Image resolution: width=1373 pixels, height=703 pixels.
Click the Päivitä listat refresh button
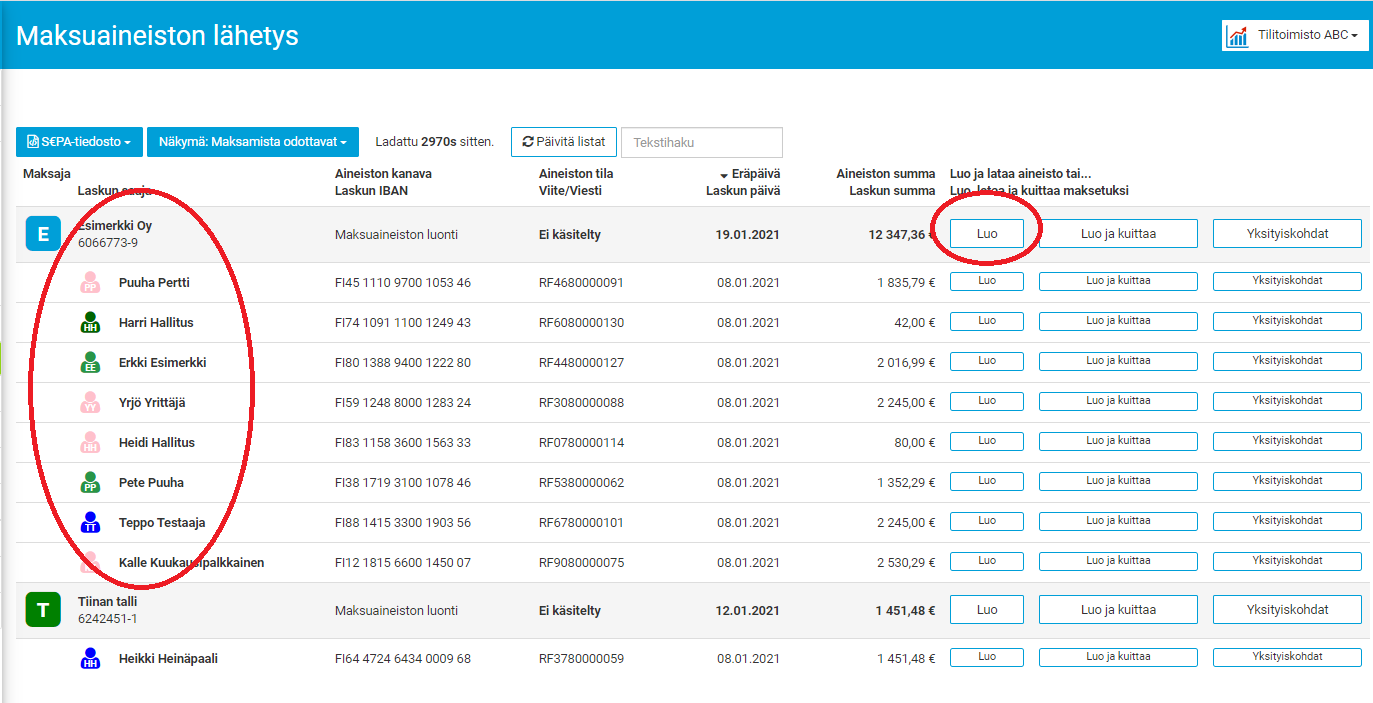pos(564,142)
